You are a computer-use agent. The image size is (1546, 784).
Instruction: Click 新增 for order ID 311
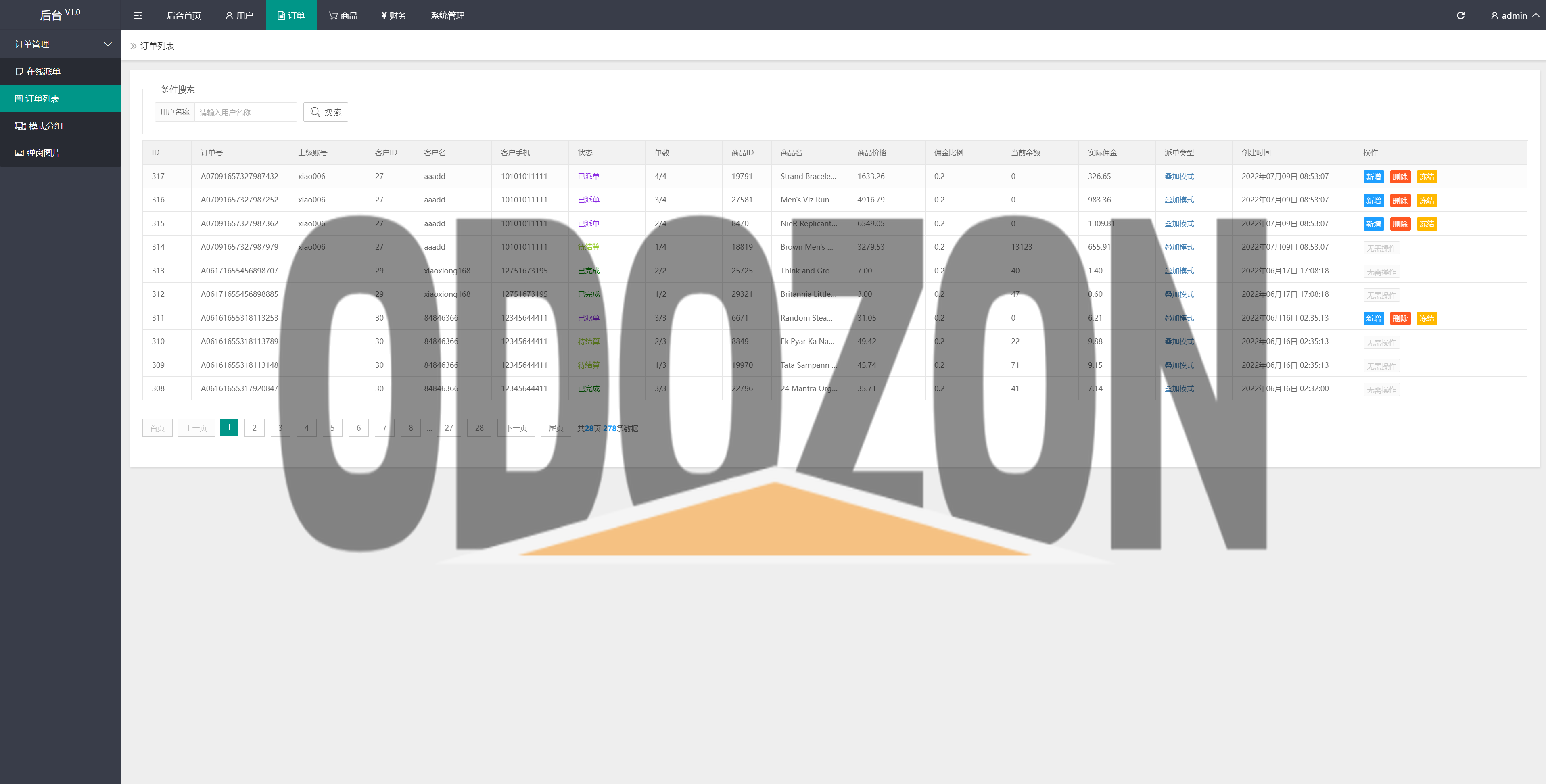(x=1374, y=319)
